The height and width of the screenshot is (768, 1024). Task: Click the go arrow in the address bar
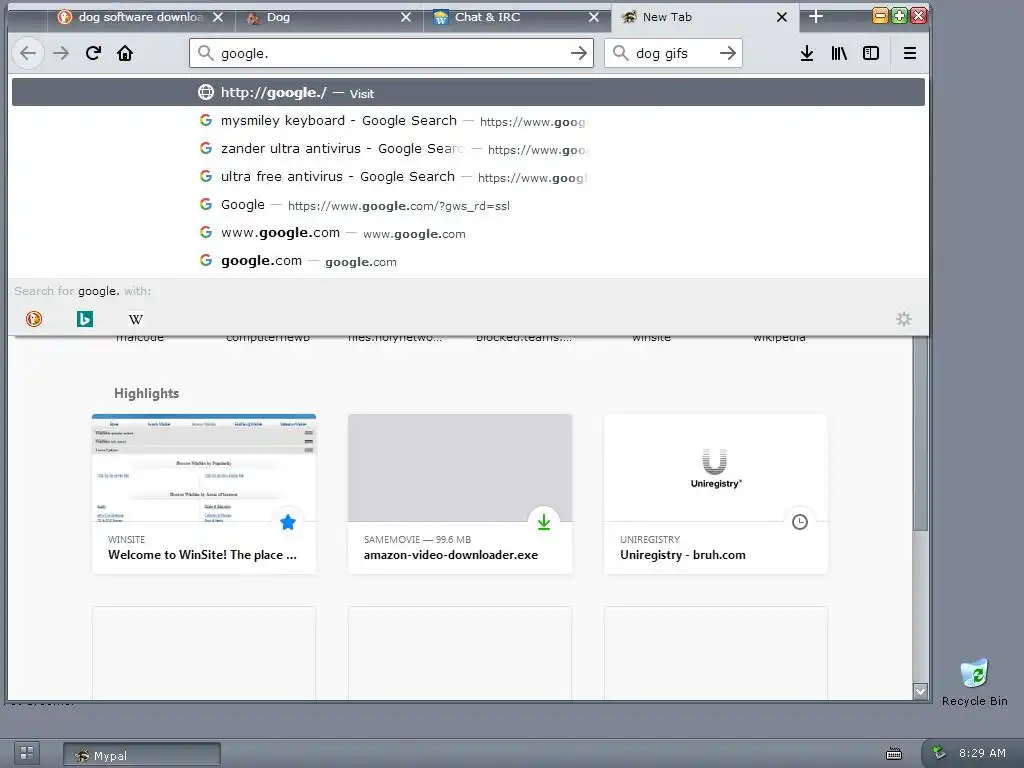[579, 54]
